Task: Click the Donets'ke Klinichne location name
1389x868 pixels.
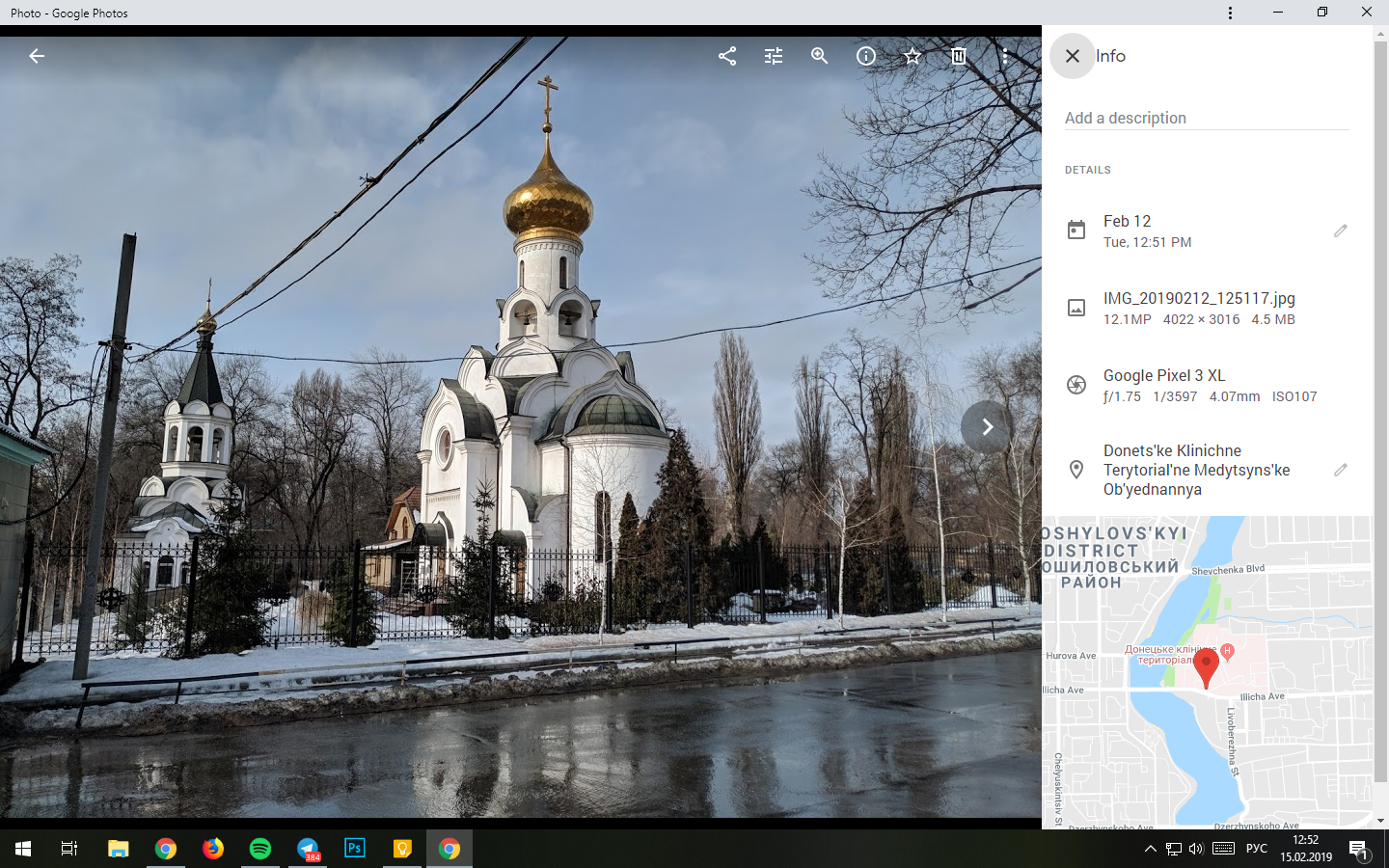Action: coord(1197,470)
